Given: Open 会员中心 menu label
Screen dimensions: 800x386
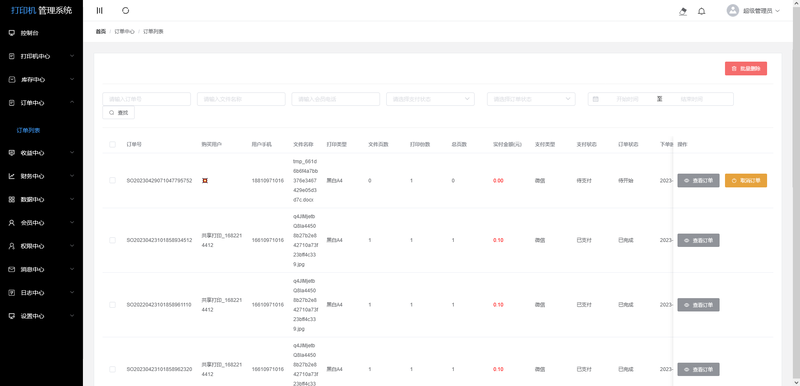Looking at the screenshot, I should (x=32, y=223).
